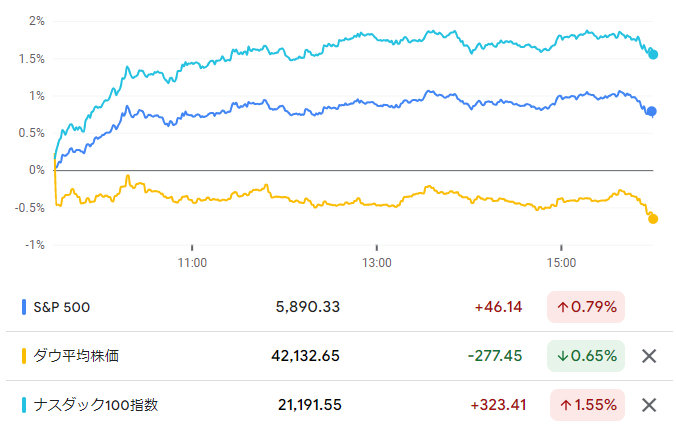Click the cyan marker beside ナスダック100指数
This screenshot has height=426, width=676.
24,405
